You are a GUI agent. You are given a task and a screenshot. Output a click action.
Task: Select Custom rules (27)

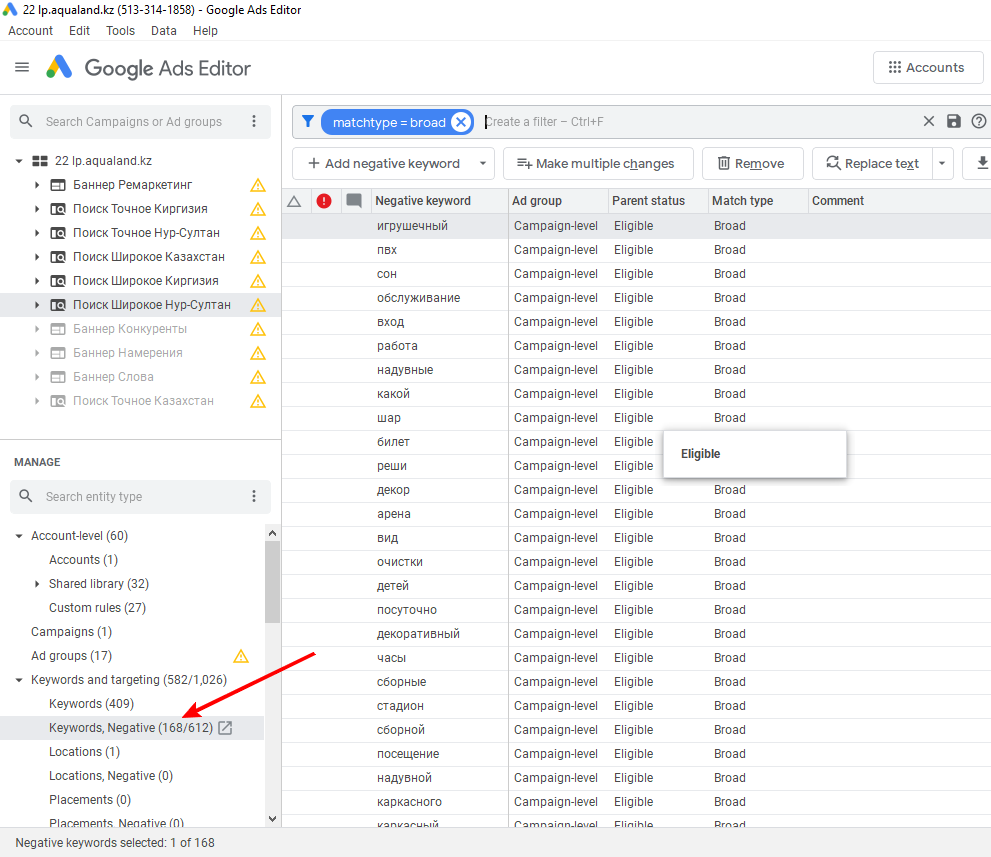(97, 608)
